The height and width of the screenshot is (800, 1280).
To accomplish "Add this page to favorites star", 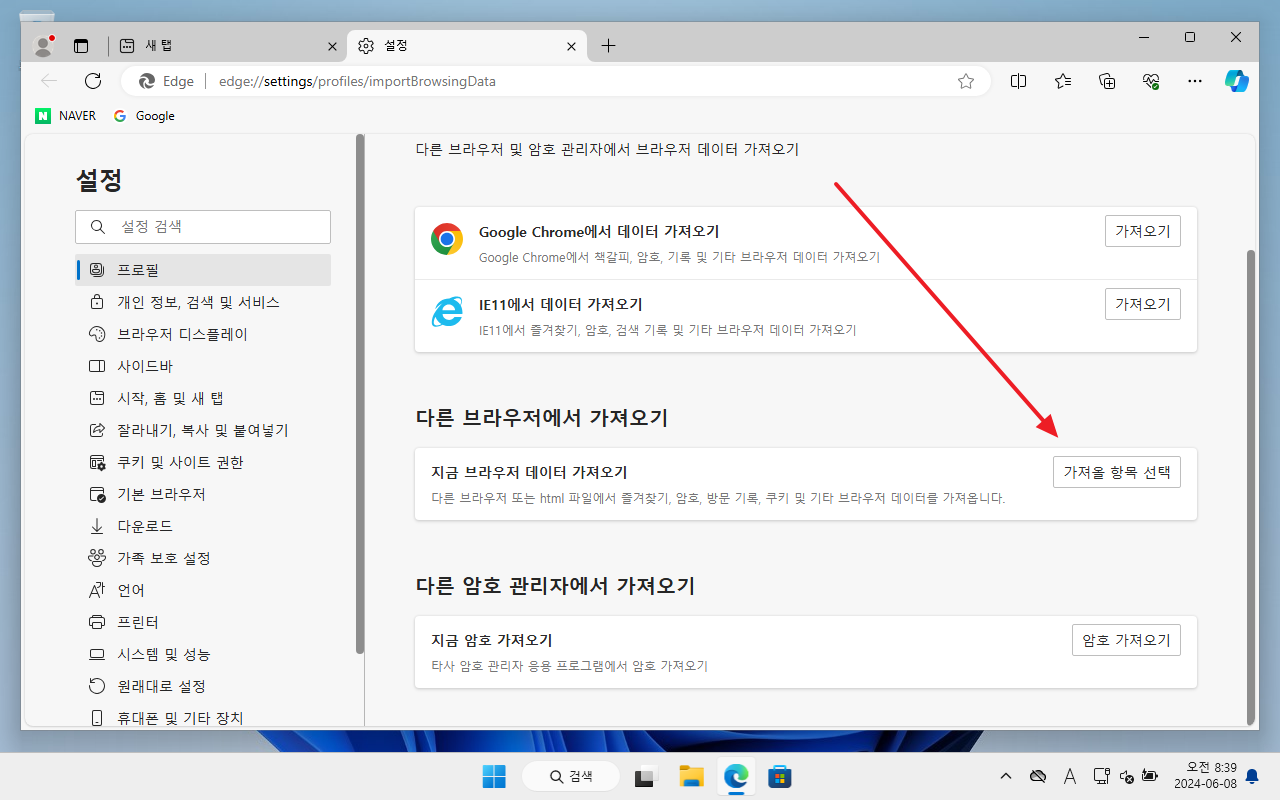I will (x=966, y=81).
